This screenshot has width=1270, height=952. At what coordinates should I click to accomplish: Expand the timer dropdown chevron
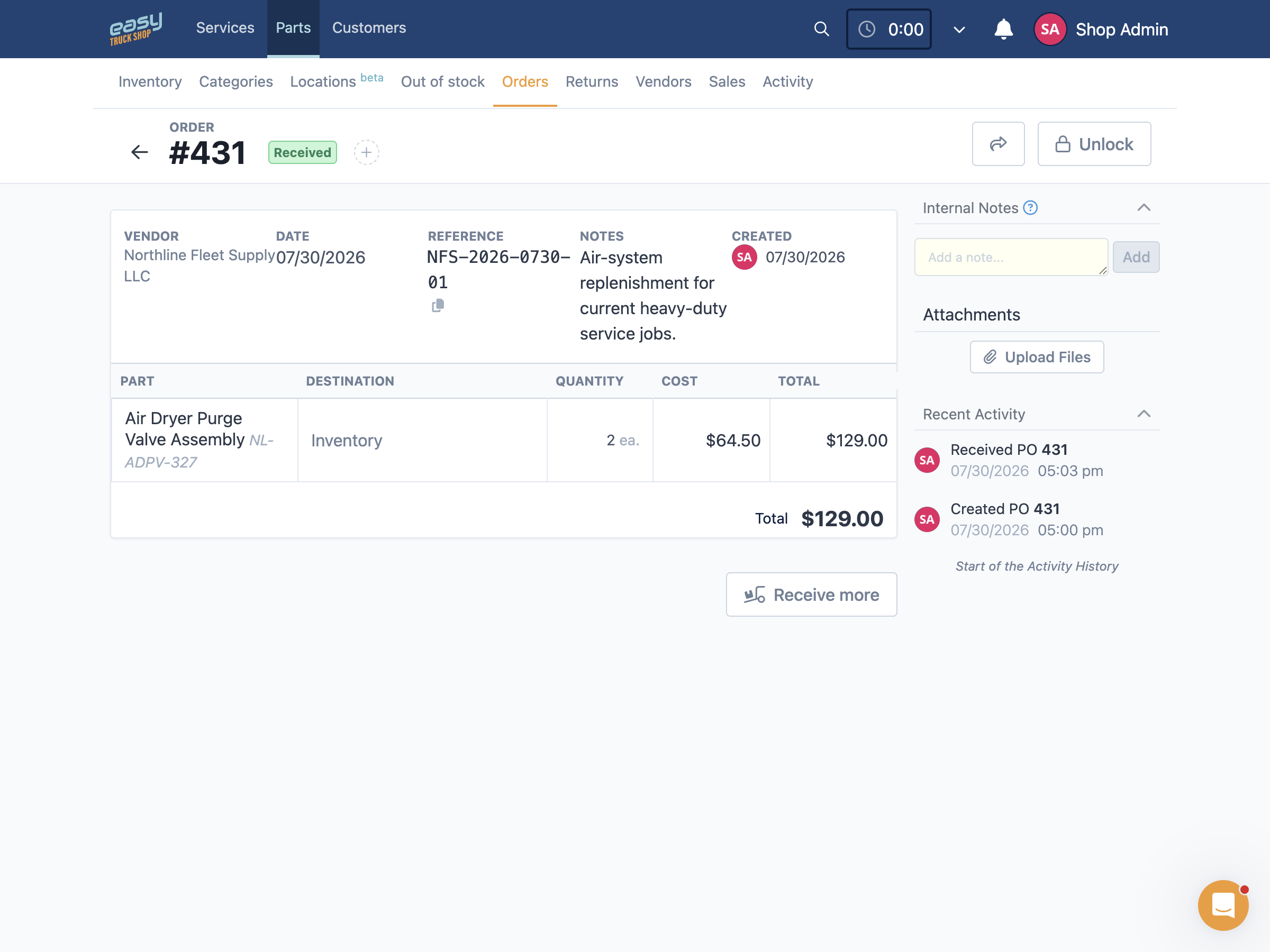pyautogui.click(x=959, y=29)
